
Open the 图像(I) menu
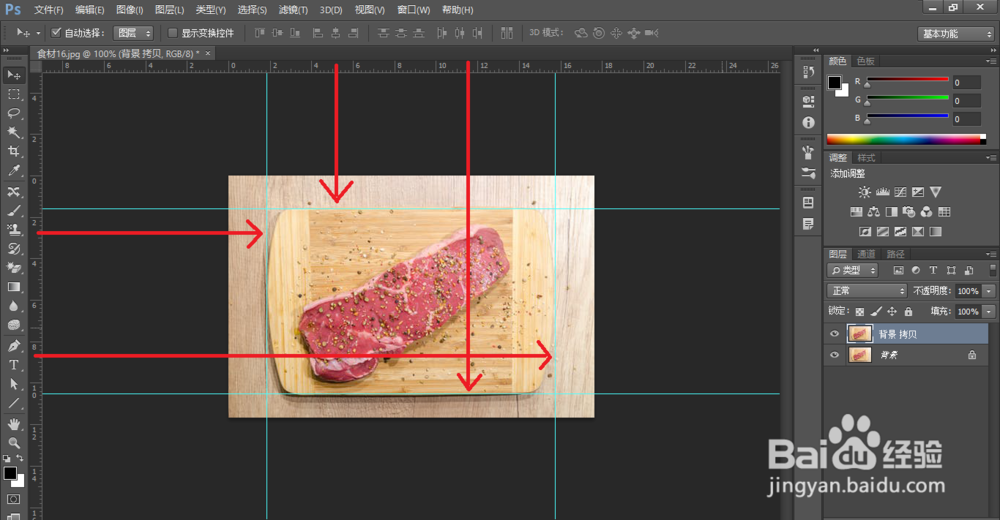click(129, 10)
